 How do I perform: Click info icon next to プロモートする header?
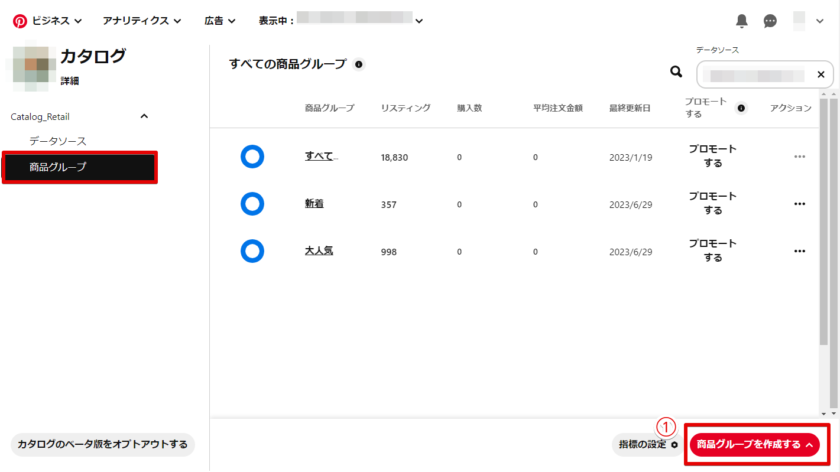pos(741,108)
